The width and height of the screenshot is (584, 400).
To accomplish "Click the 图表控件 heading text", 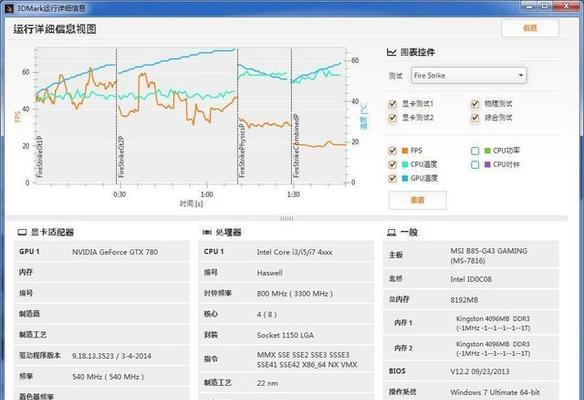I will (x=417, y=52).
